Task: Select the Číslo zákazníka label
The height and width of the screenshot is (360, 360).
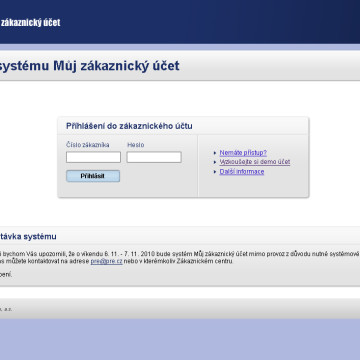Action: (88, 145)
